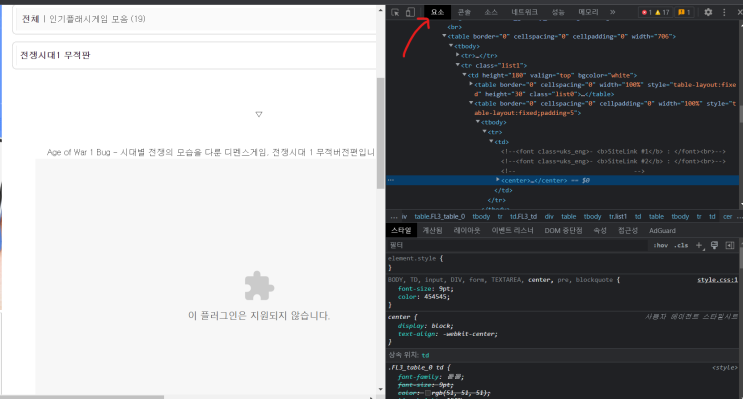Open the DevTools three-dot customize menu
This screenshot has height=399, width=743.
[724, 12]
